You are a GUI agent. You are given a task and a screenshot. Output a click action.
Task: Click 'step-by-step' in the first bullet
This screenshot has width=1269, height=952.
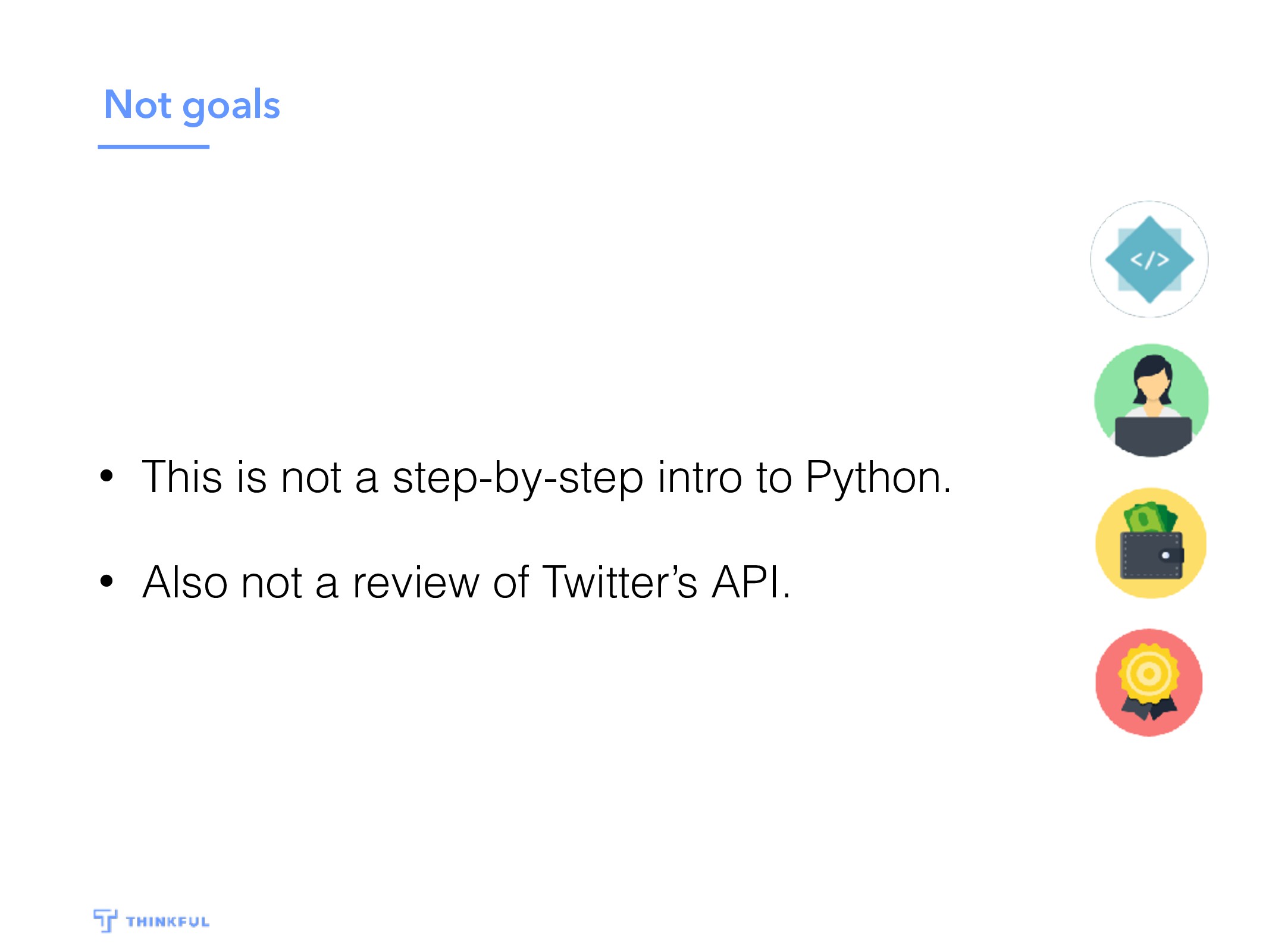pyautogui.click(x=518, y=479)
